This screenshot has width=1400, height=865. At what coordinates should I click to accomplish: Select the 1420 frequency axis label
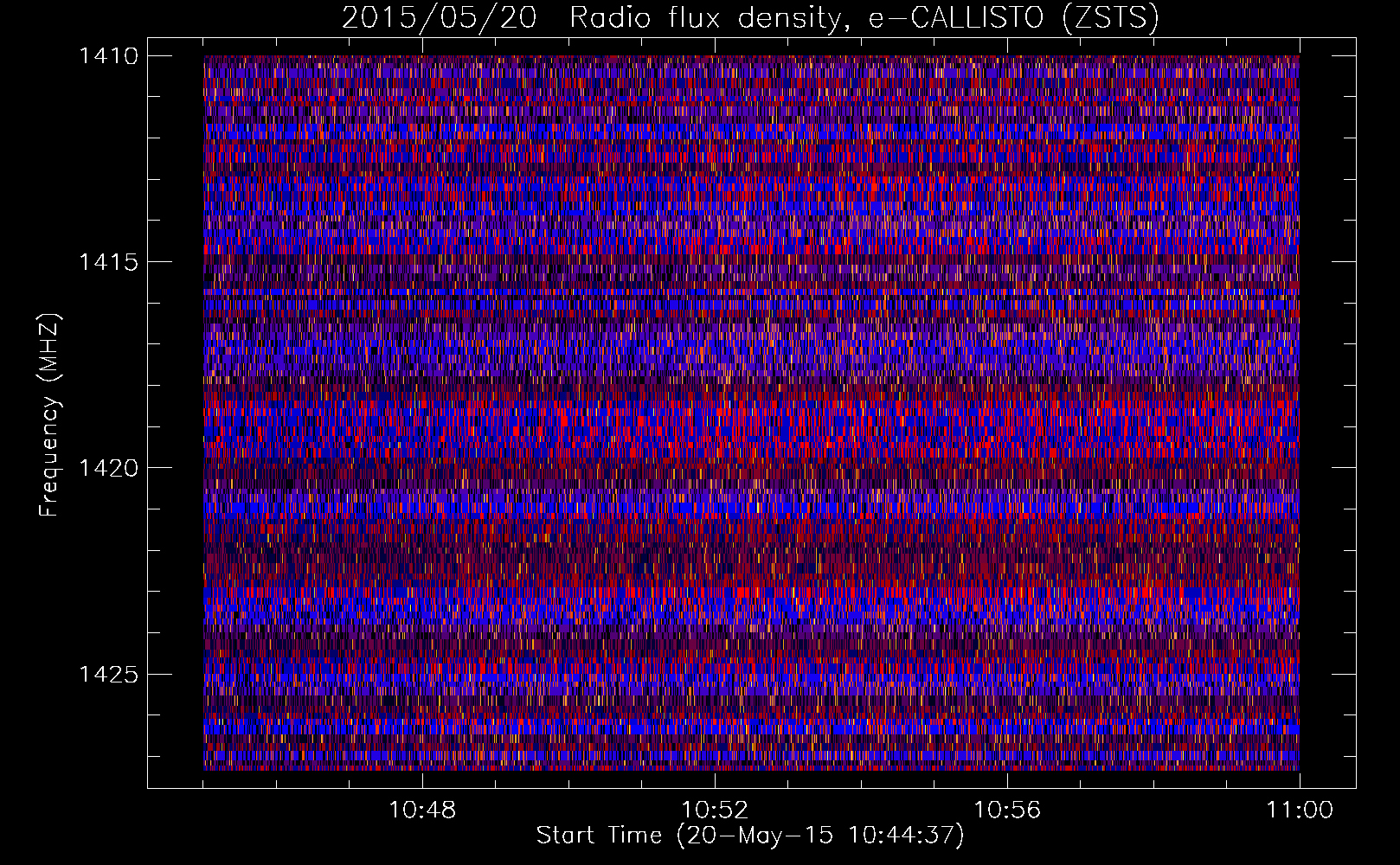pos(108,468)
